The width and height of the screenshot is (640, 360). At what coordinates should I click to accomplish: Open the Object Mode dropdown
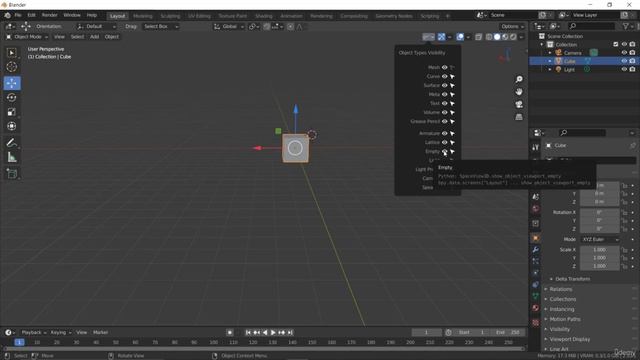coord(27,37)
